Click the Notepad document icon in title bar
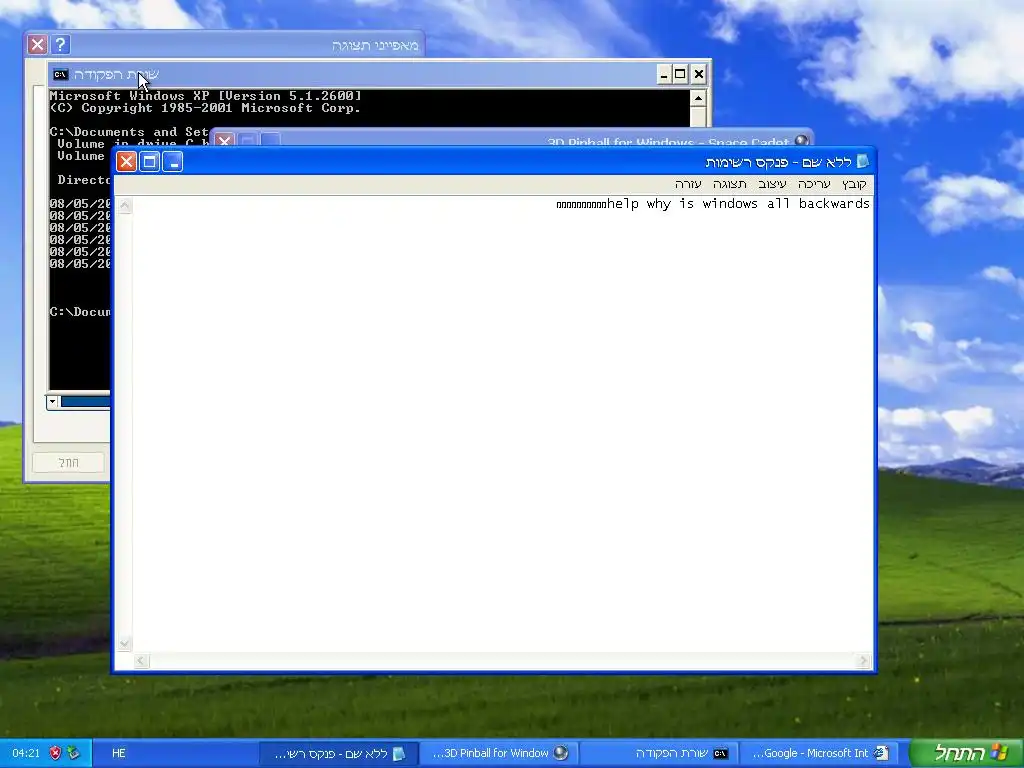The width and height of the screenshot is (1024, 768). coord(863,161)
